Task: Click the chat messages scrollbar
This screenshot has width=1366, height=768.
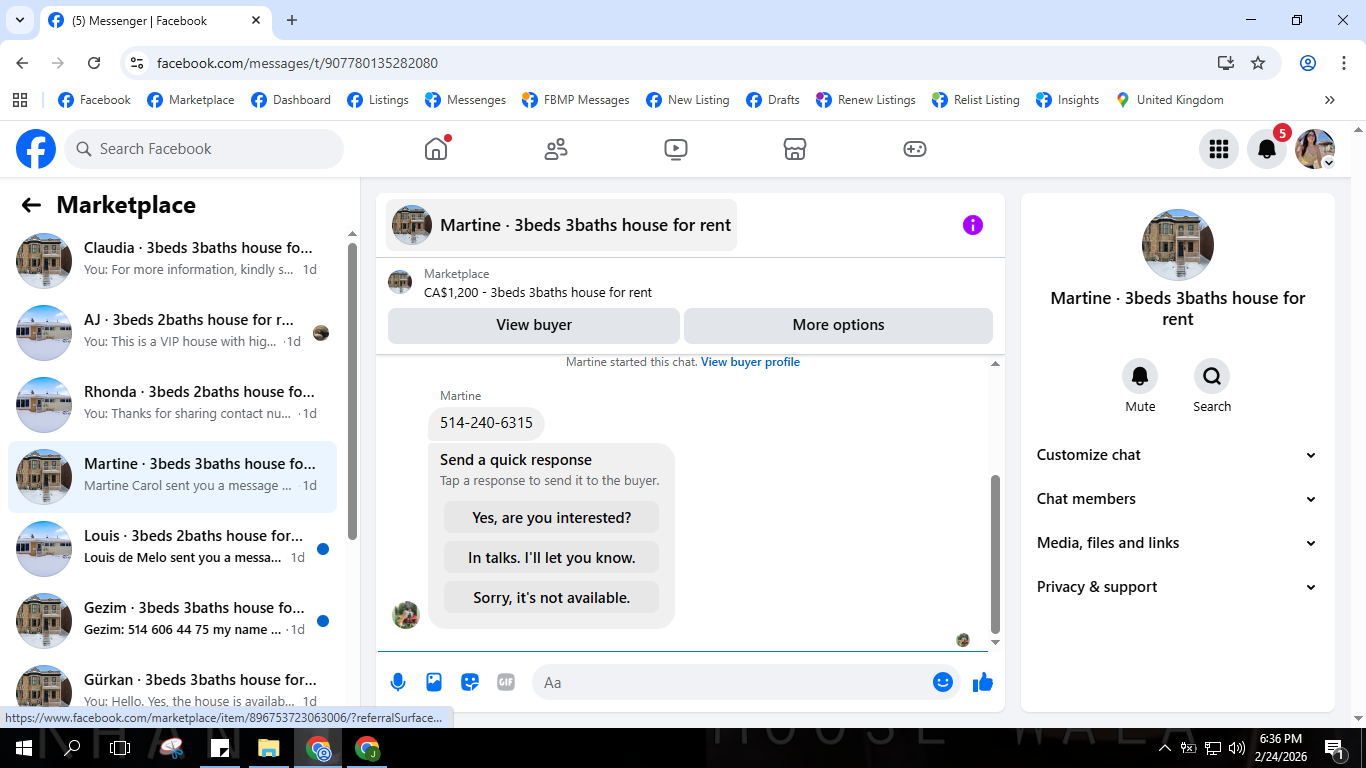Action: [x=995, y=552]
